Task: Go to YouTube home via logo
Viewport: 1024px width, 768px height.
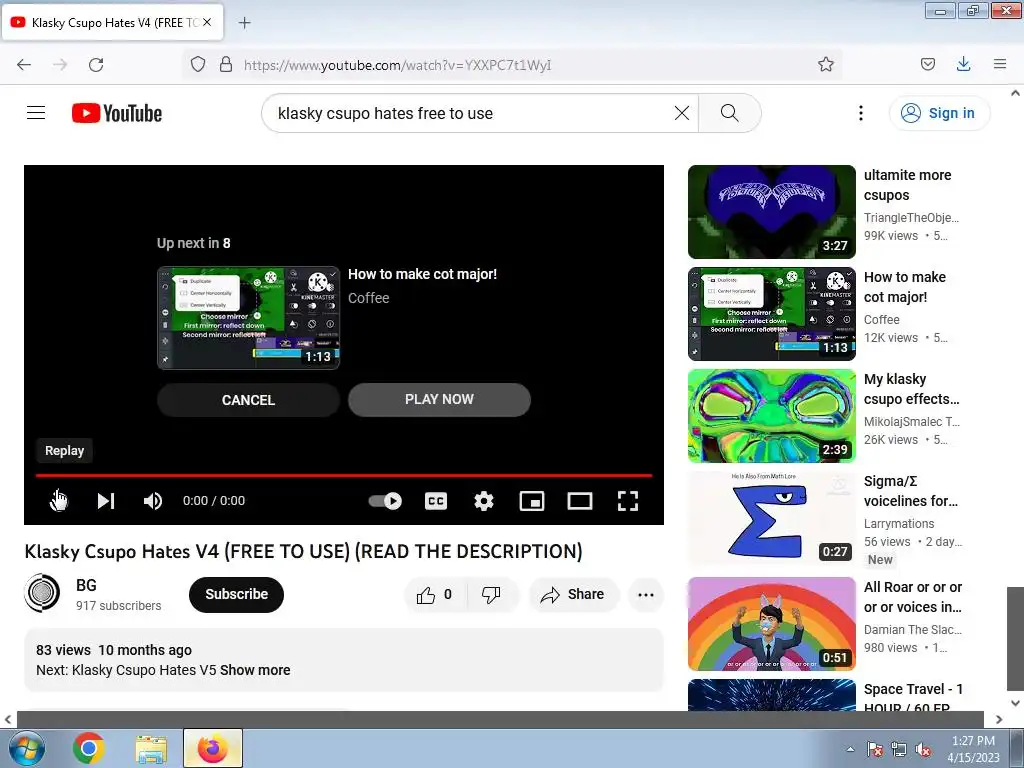Action: (117, 113)
